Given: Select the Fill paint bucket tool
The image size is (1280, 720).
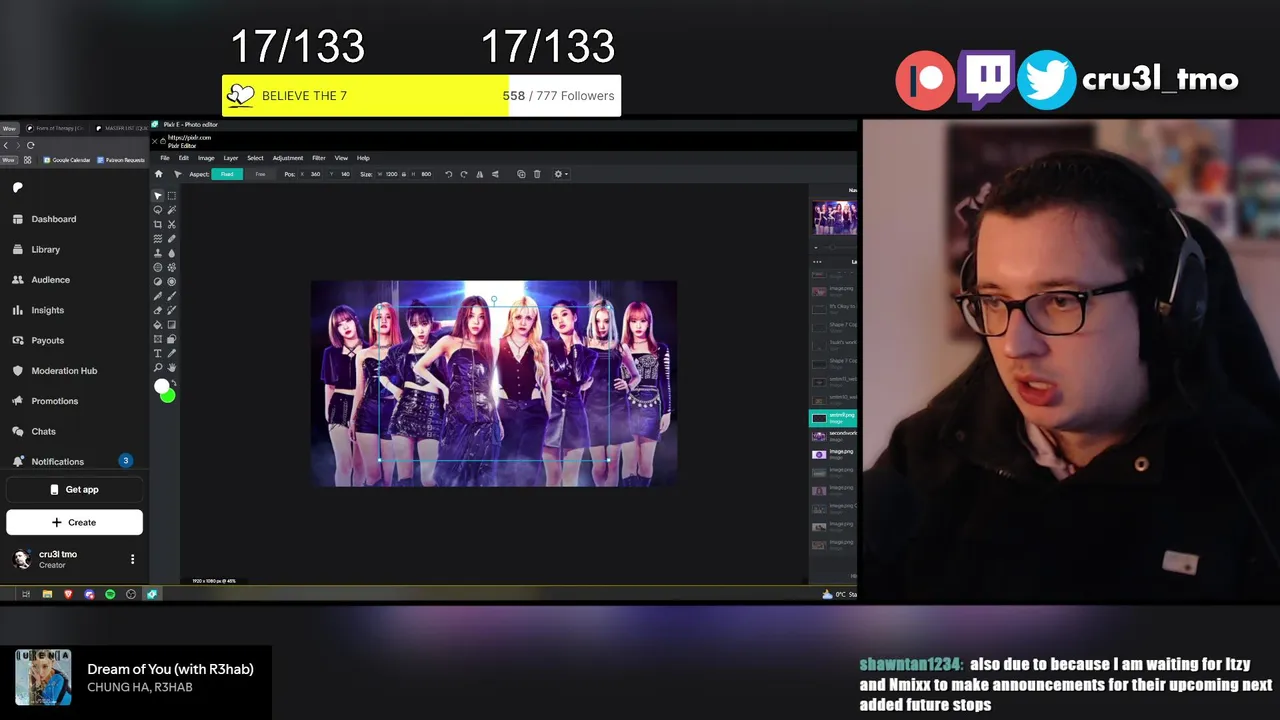Looking at the screenshot, I should coord(158,325).
